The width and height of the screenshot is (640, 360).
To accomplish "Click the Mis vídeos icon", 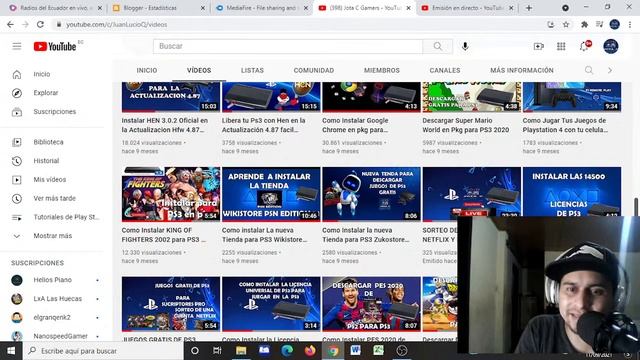I will (x=17, y=180).
